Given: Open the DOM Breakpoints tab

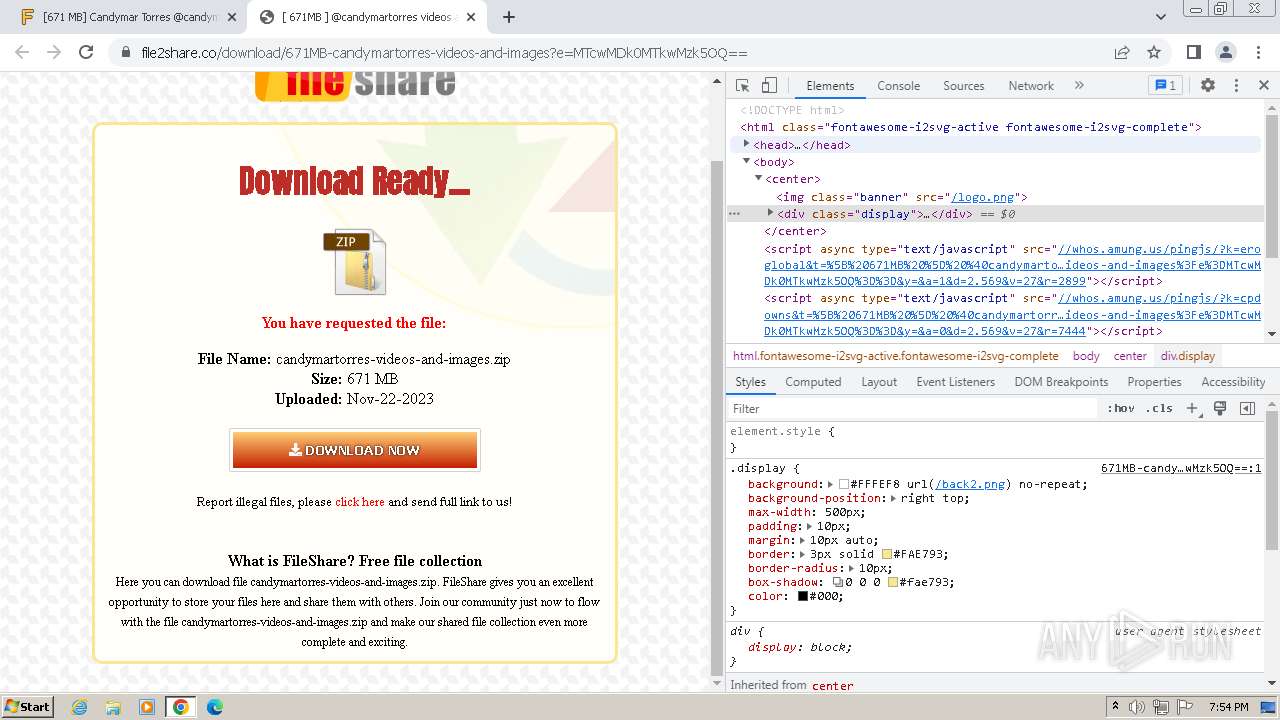Looking at the screenshot, I should (1060, 382).
